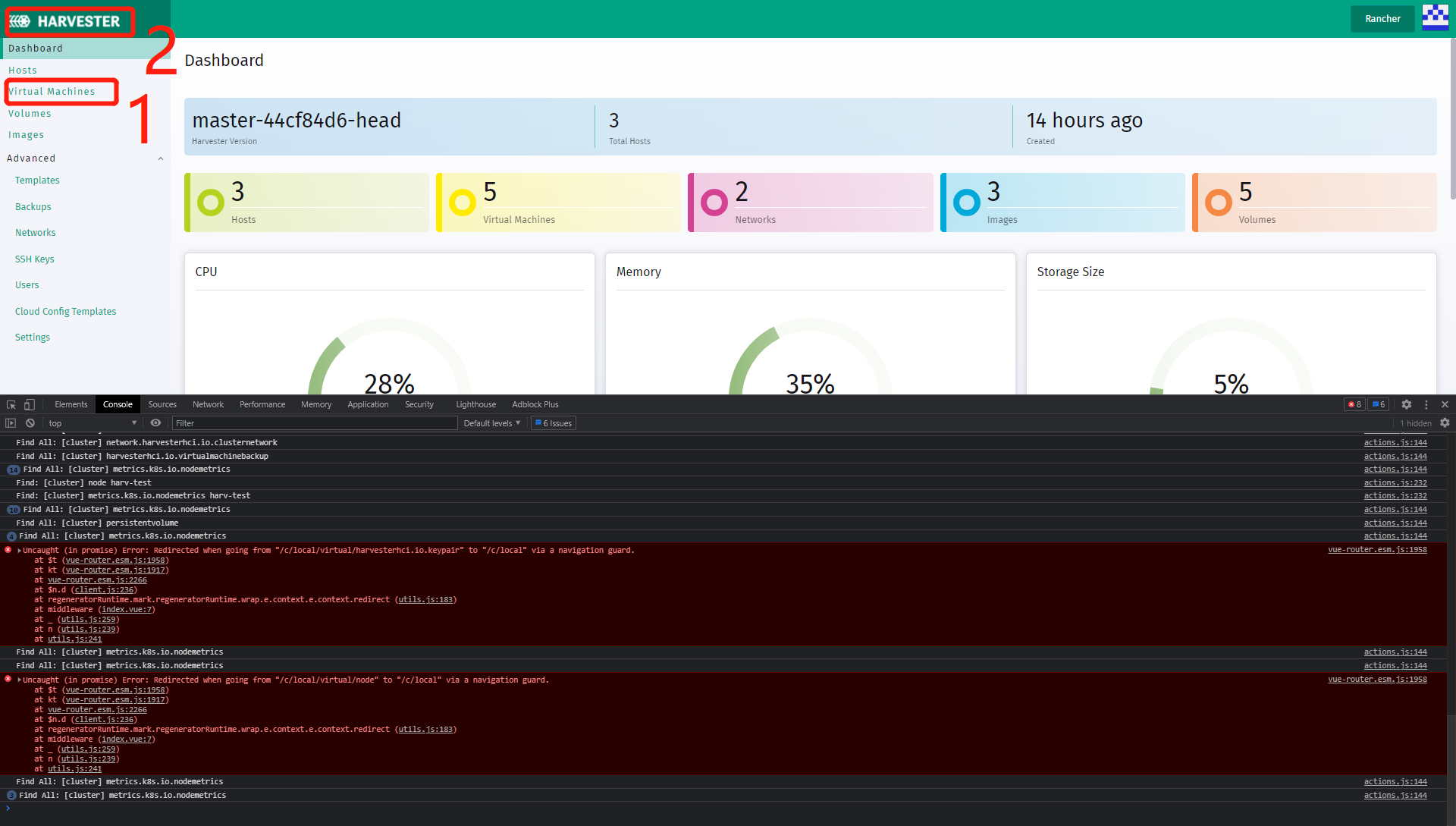Click the circular CPU usage gauge
Screen dimensions: 1456x826
[x=389, y=383]
